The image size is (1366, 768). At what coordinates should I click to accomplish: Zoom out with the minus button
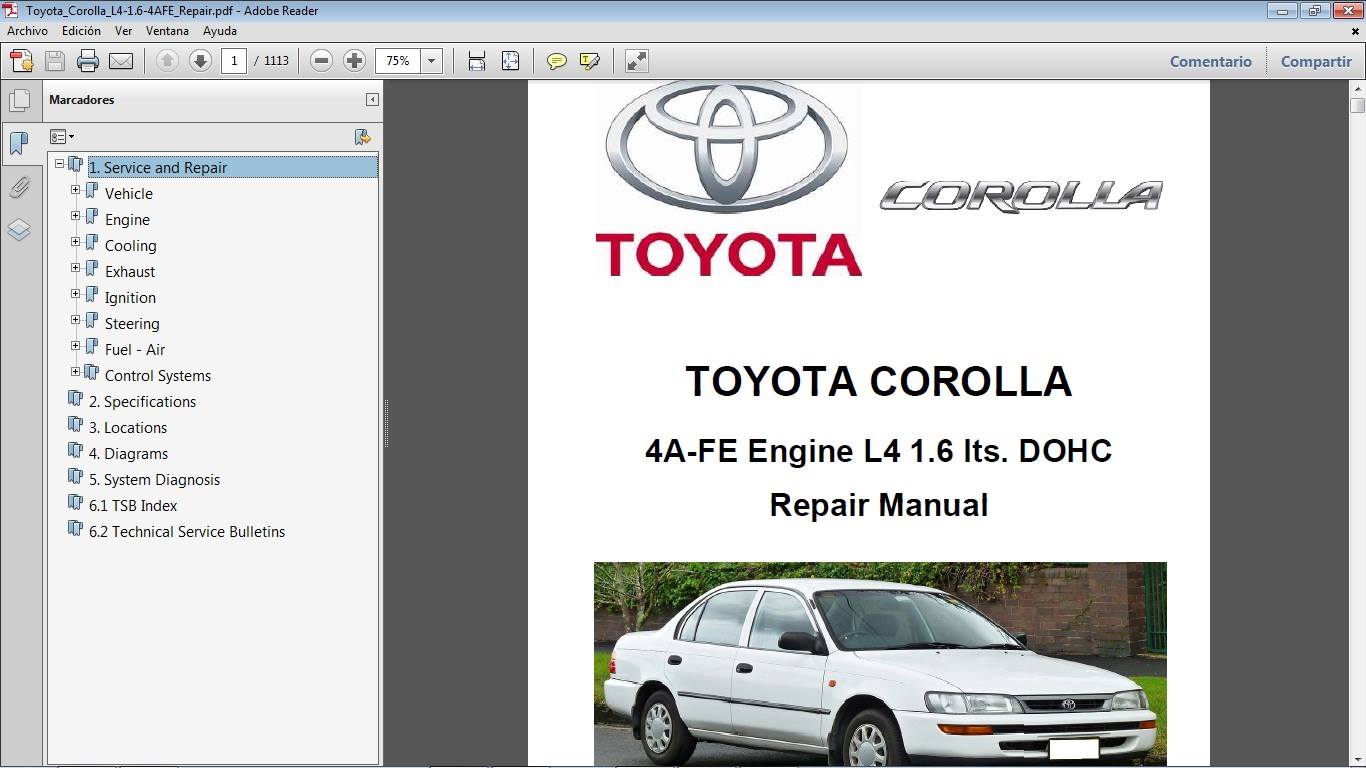click(x=321, y=61)
